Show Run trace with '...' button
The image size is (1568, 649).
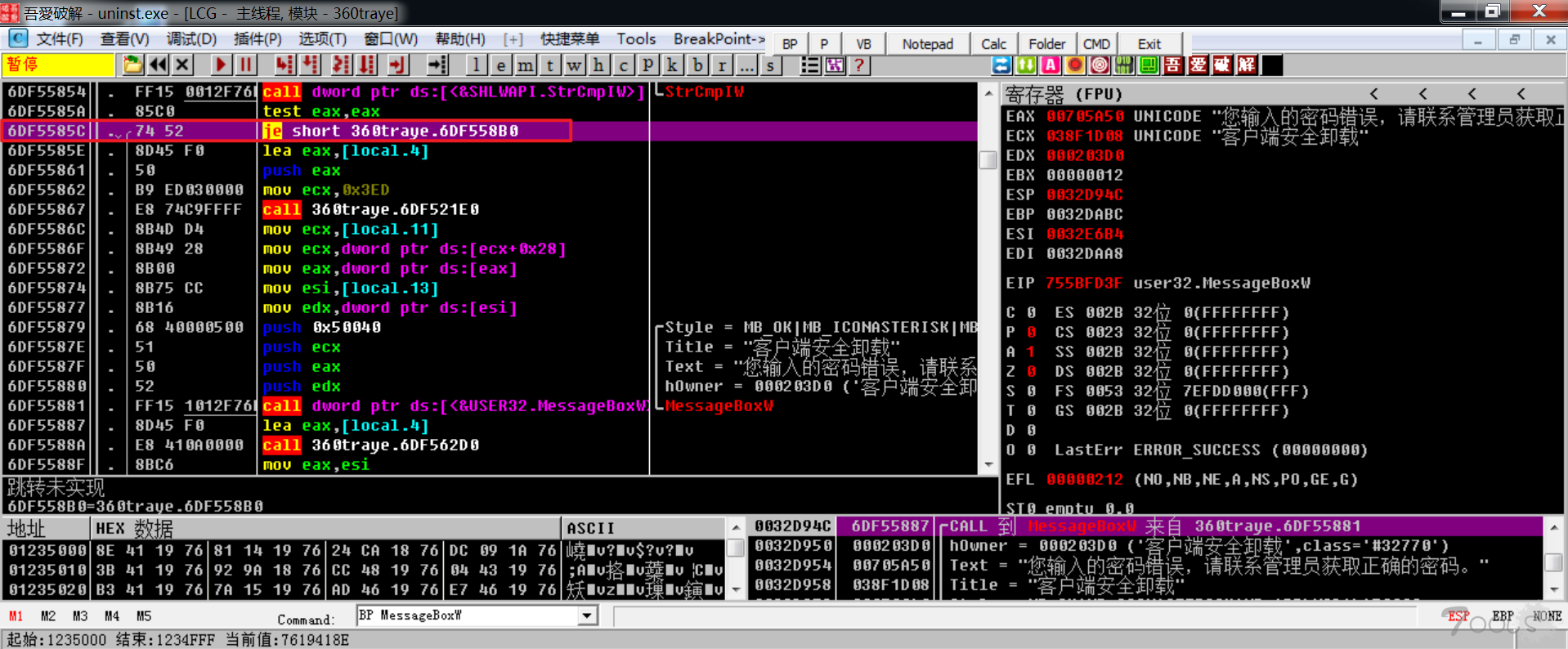(x=746, y=65)
